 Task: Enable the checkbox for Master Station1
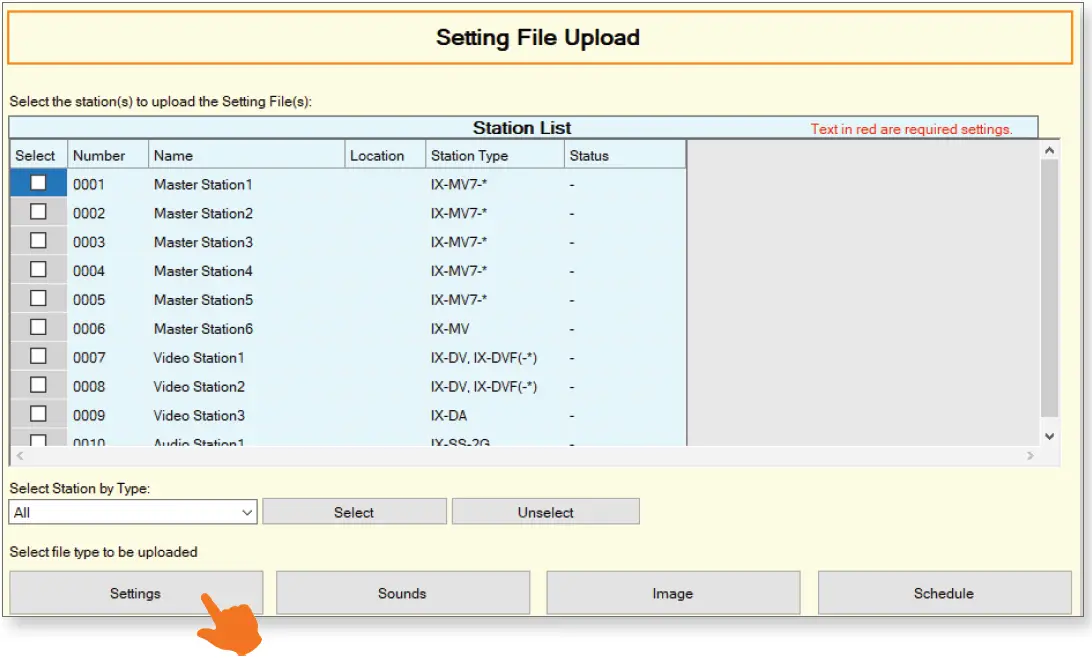(x=37, y=183)
